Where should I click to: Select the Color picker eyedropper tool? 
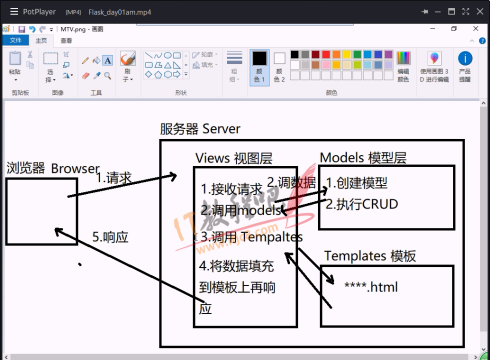tap(97, 76)
